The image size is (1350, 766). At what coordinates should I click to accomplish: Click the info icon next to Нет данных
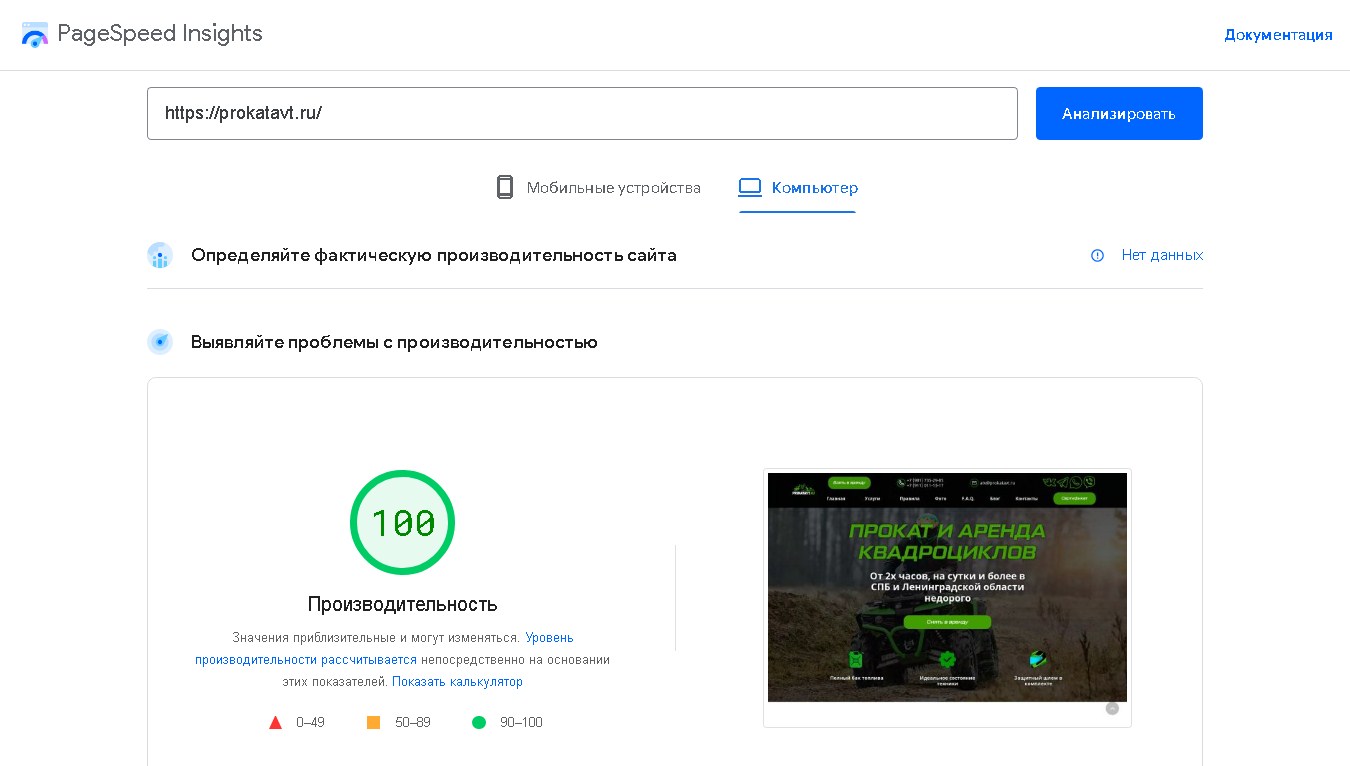click(x=1097, y=255)
